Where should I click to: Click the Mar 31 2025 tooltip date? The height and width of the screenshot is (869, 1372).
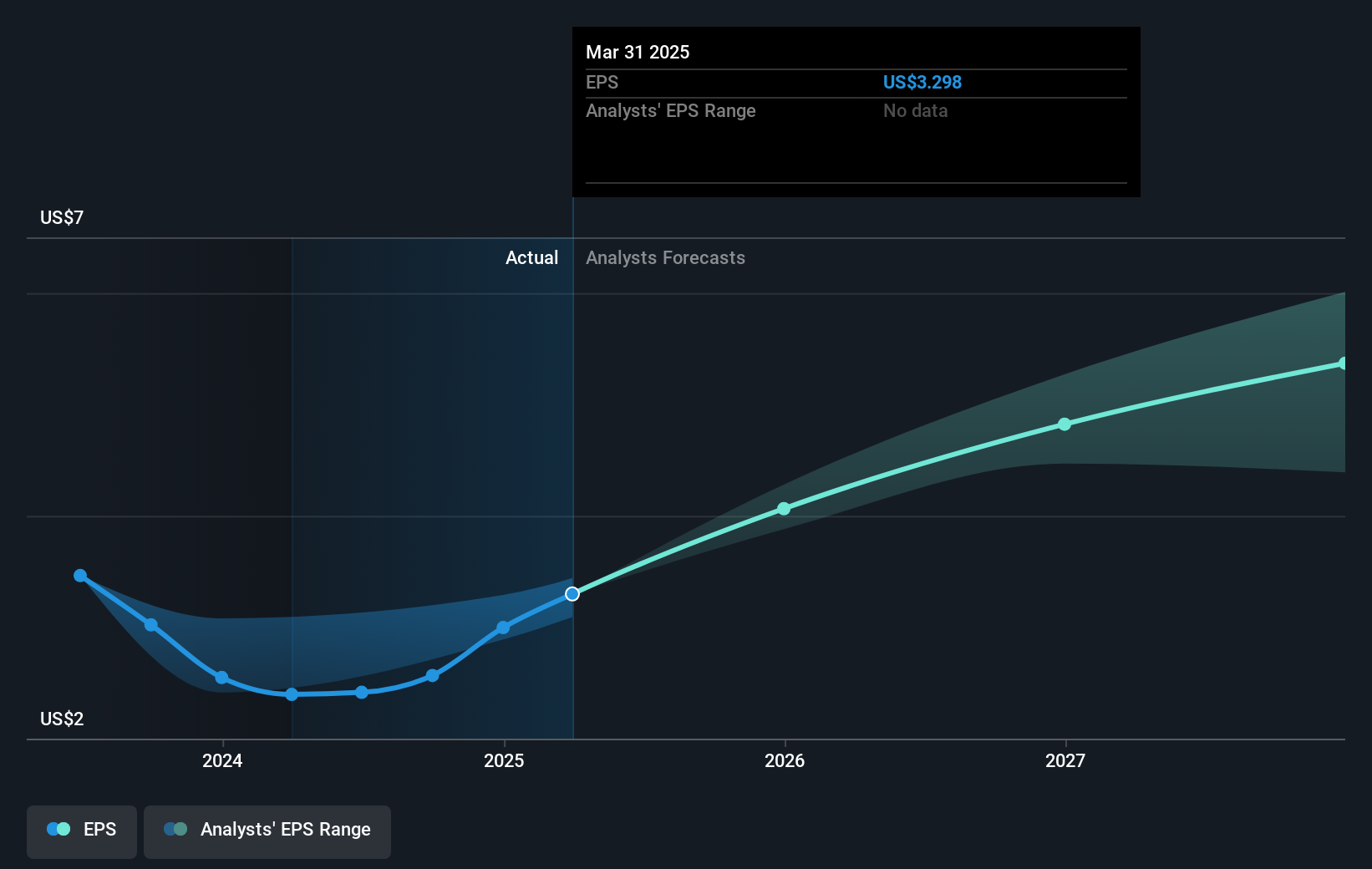click(x=638, y=52)
